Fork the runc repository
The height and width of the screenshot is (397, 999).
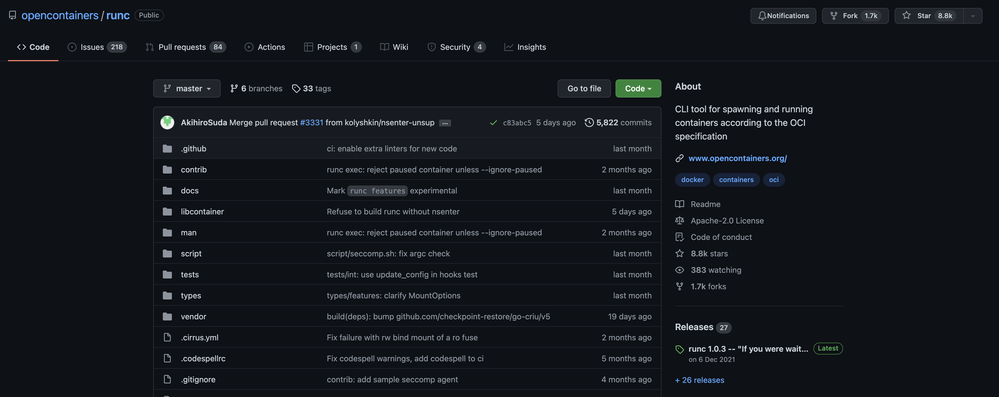(x=855, y=16)
